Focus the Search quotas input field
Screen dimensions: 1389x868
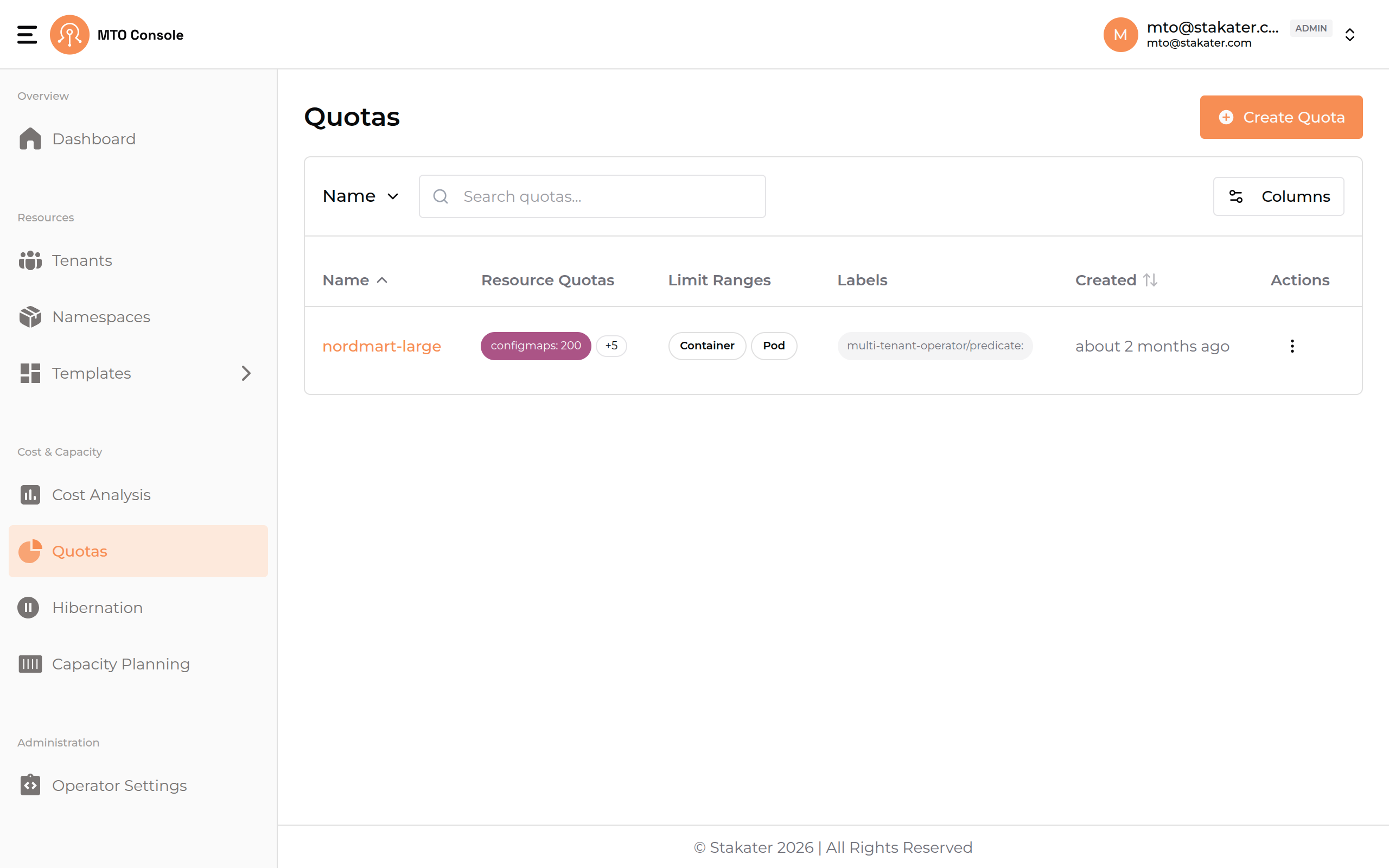pos(592,196)
